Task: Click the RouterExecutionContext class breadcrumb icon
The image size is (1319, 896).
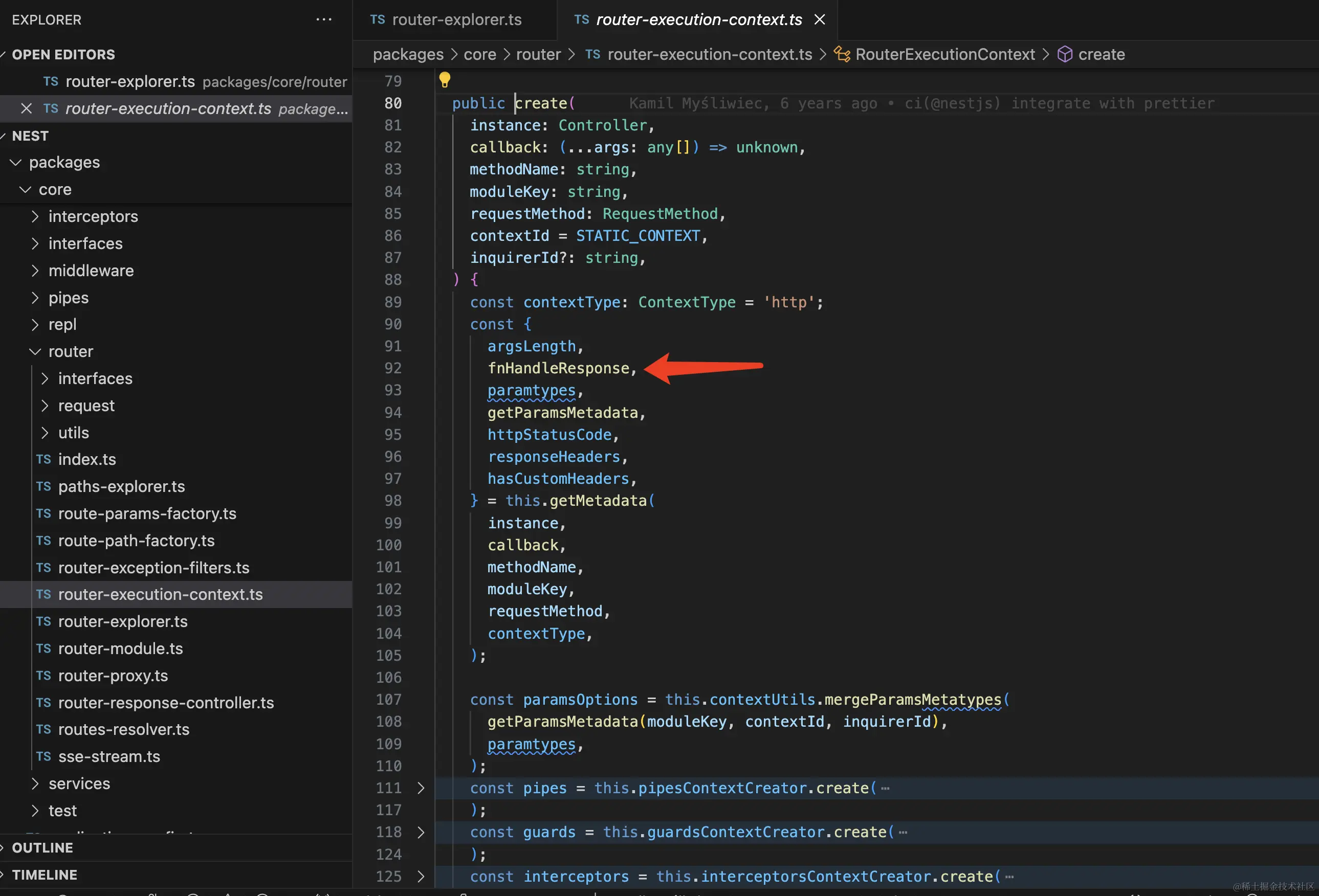Action: pos(842,55)
